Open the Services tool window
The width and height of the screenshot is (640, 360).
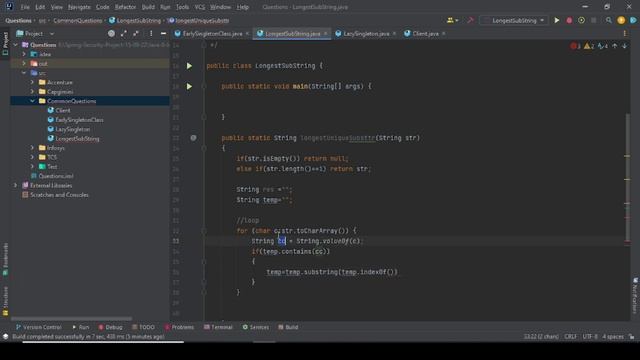pyautogui.click(x=256, y=327)
